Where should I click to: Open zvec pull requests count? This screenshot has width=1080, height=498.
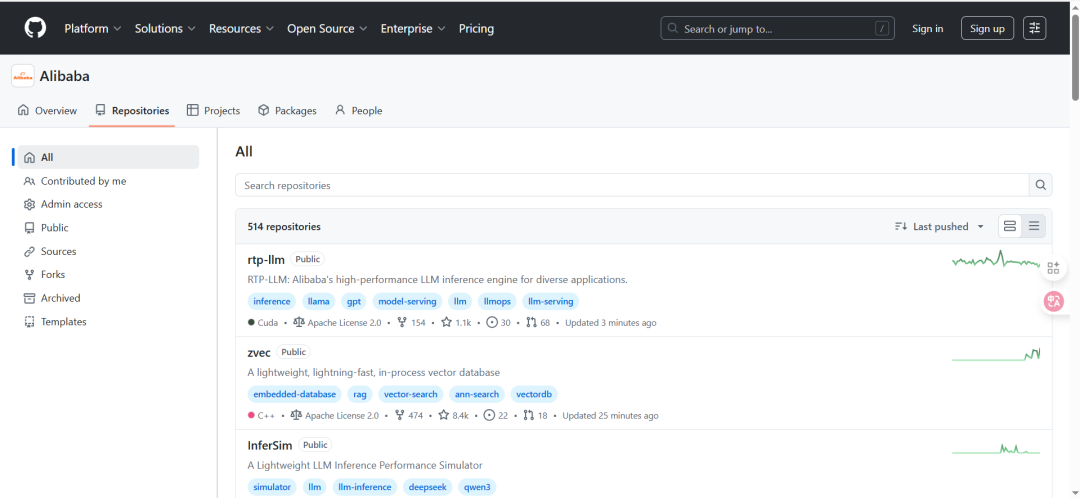pos(536,415)
